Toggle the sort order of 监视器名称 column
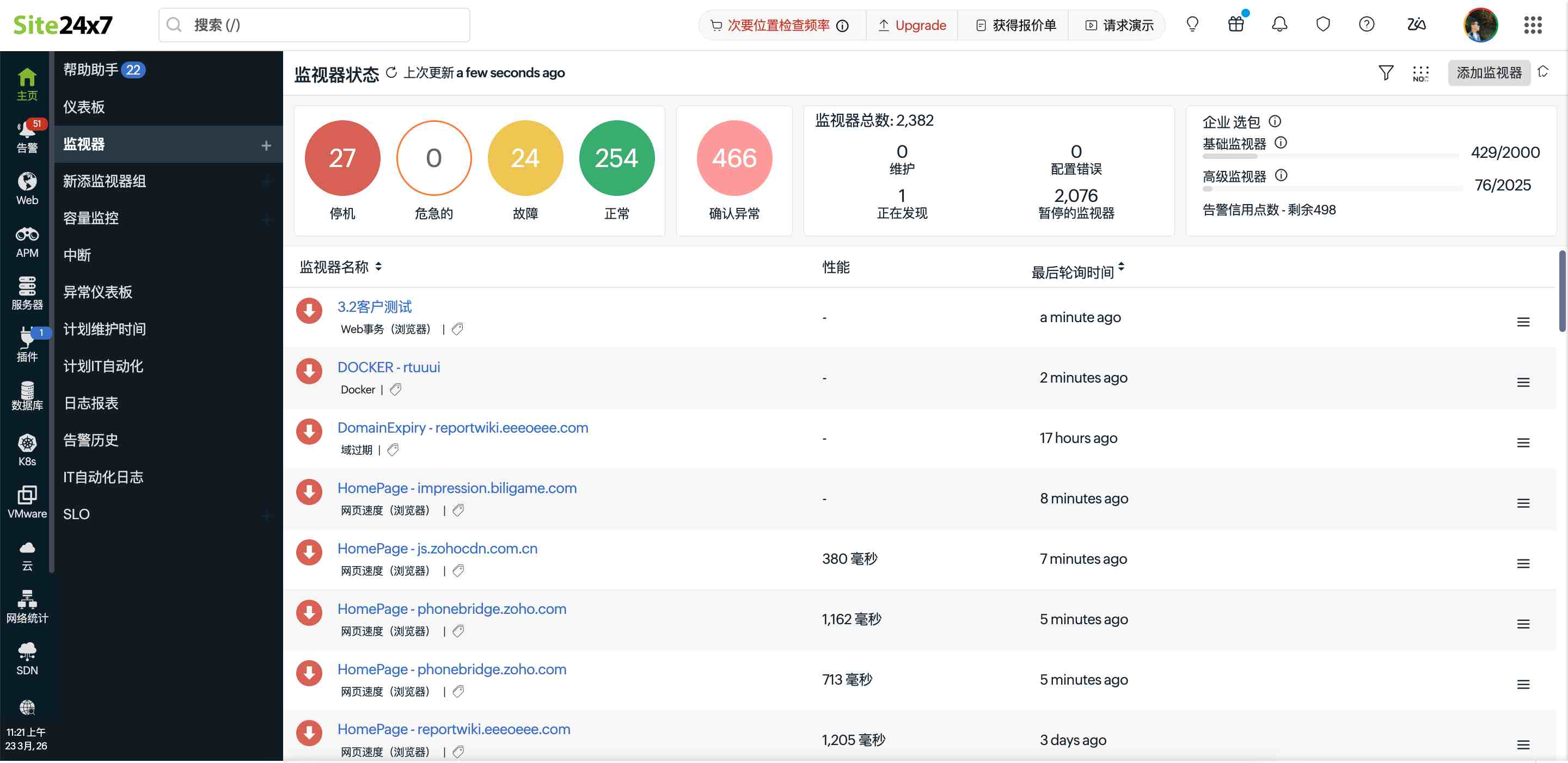1568x763 pixels. 377,267
